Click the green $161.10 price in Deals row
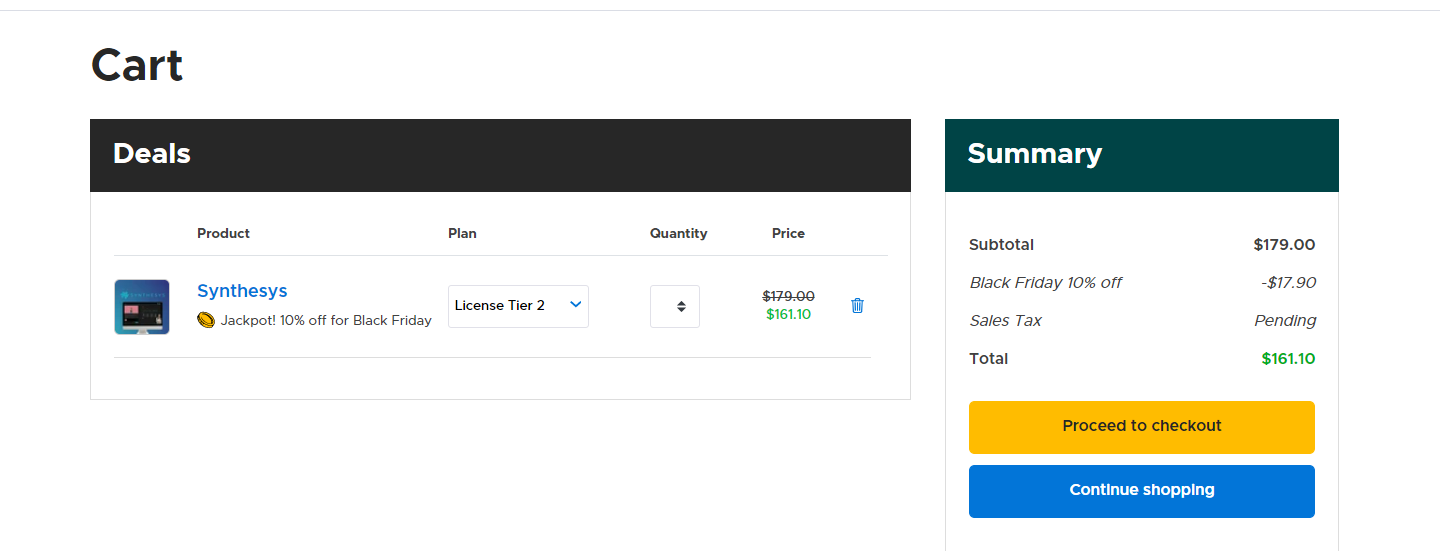The height and width of the screenshot is (551, 1440). pos(788,314)
